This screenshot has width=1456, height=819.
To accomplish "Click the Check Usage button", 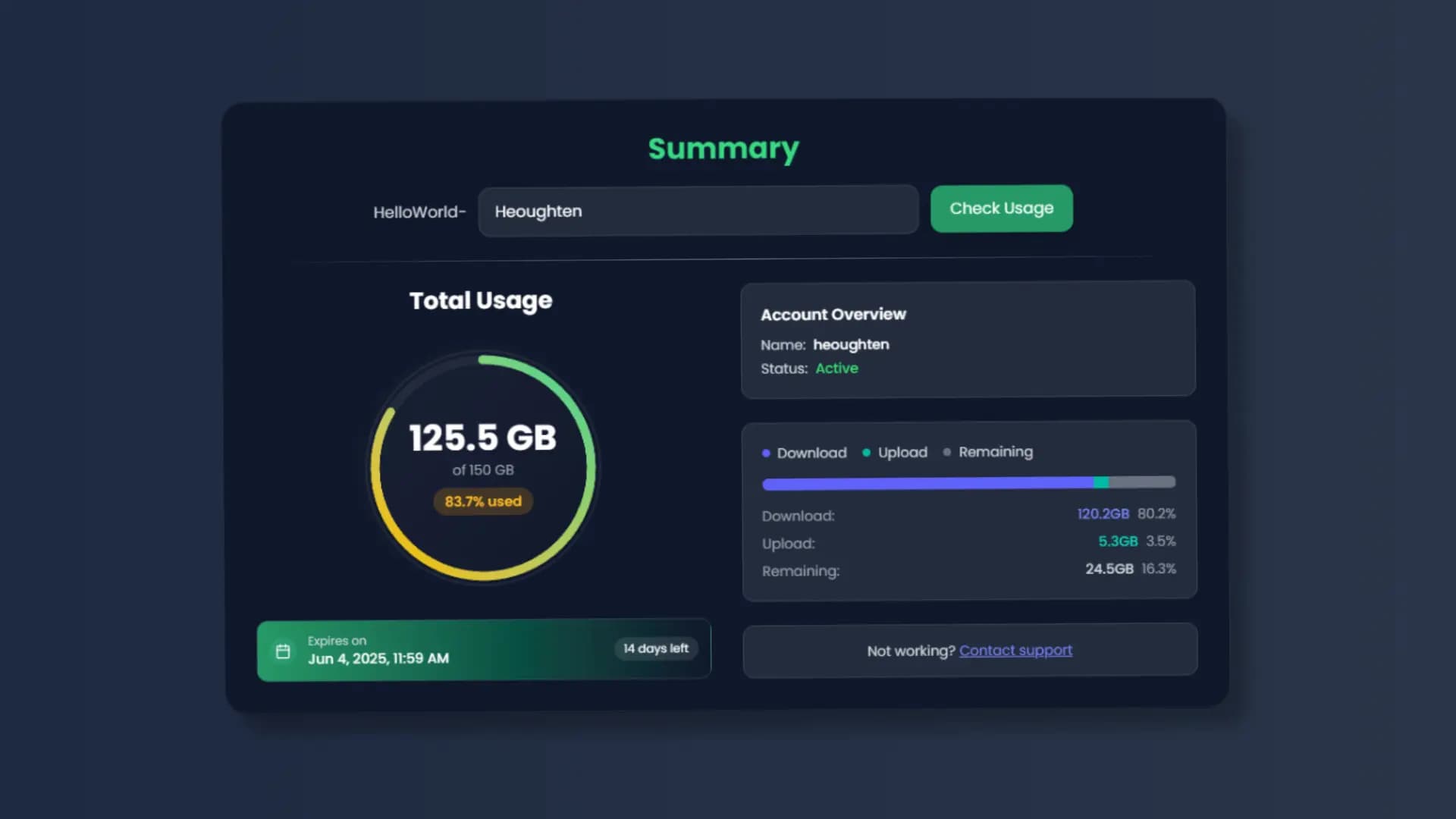I will [1001, 209].
